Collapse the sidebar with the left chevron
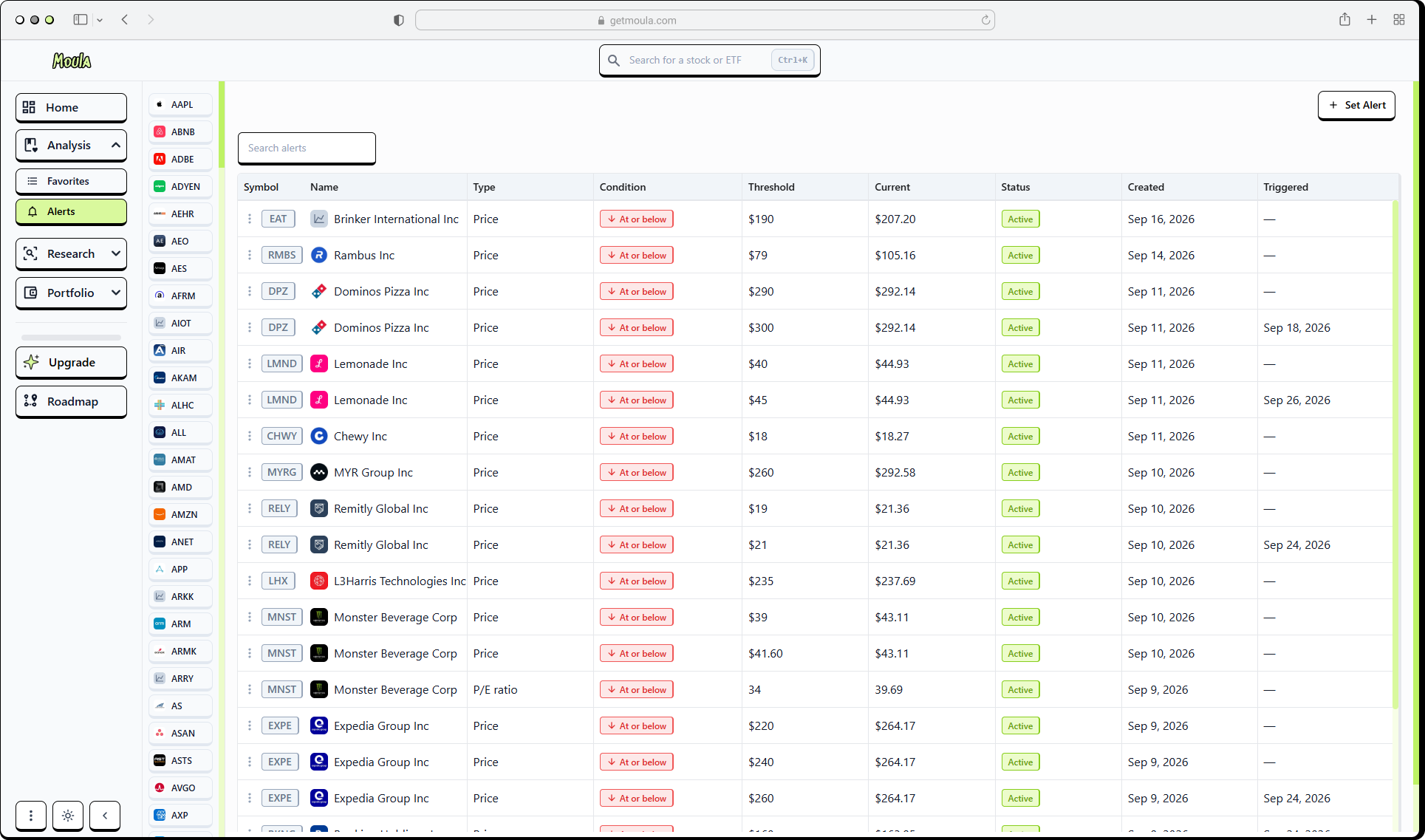Screen dimensions: 1425x840 pos(105,816)
